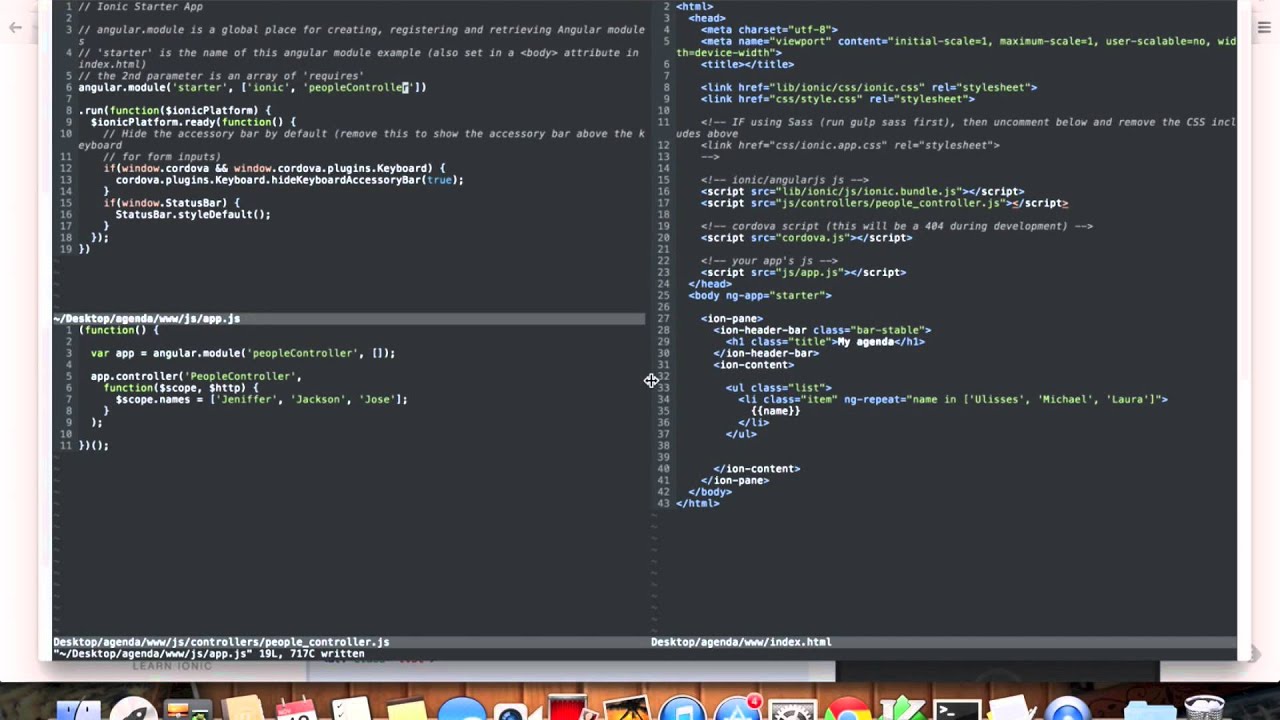Click the function($scope, $http) line
The width and height of the screenshot is (1280, 720).
pos(181,388)
